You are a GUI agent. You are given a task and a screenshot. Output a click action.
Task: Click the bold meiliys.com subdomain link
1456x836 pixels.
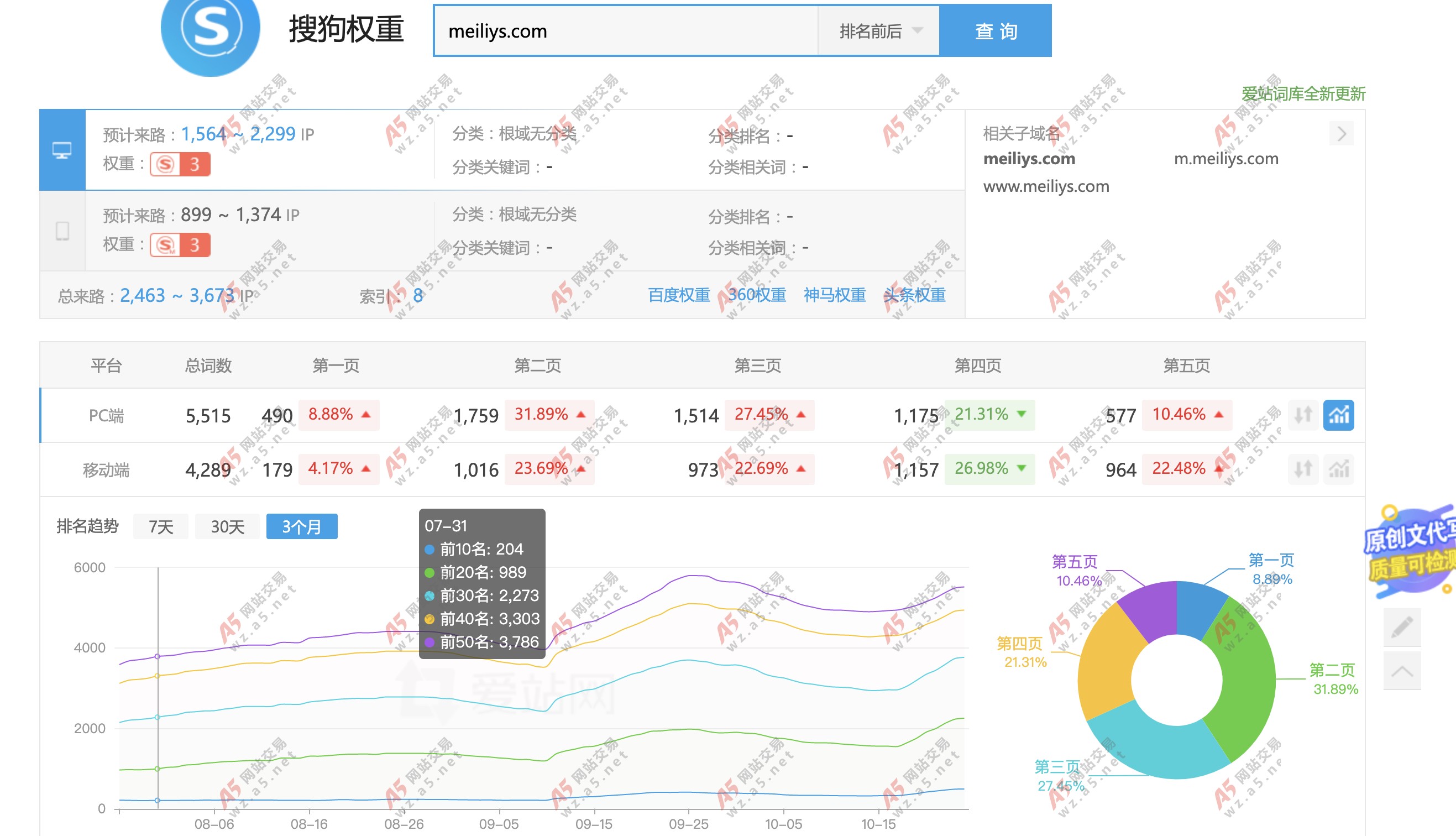[1029, 159]
